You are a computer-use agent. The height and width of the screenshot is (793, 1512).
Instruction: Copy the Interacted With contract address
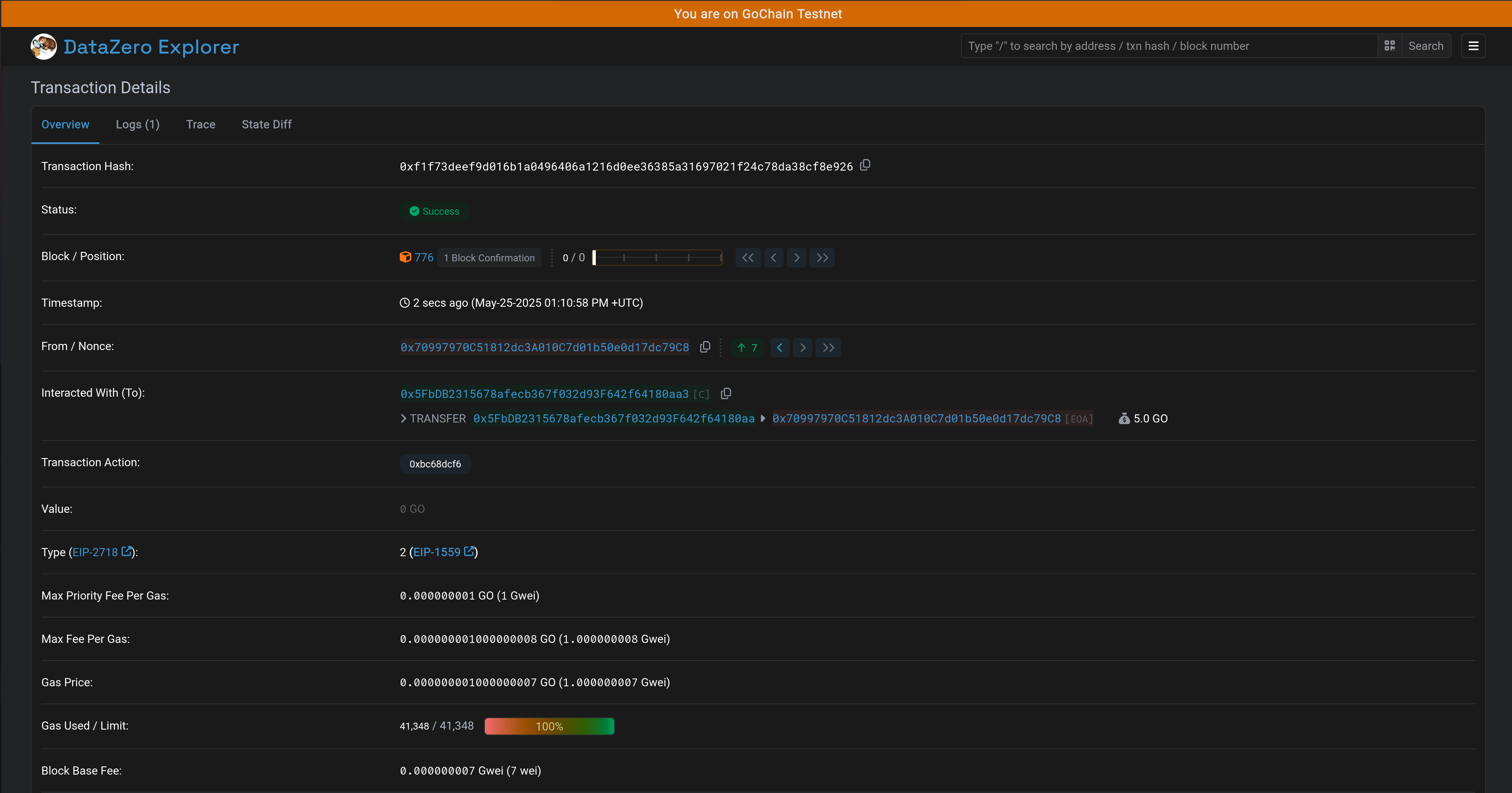pos(726,393)
